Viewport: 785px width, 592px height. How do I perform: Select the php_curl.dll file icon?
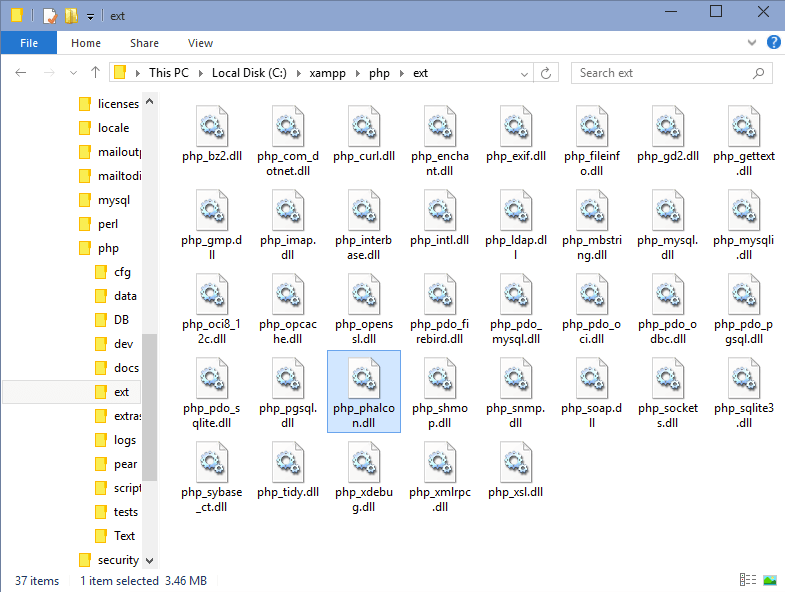(364, 127)
